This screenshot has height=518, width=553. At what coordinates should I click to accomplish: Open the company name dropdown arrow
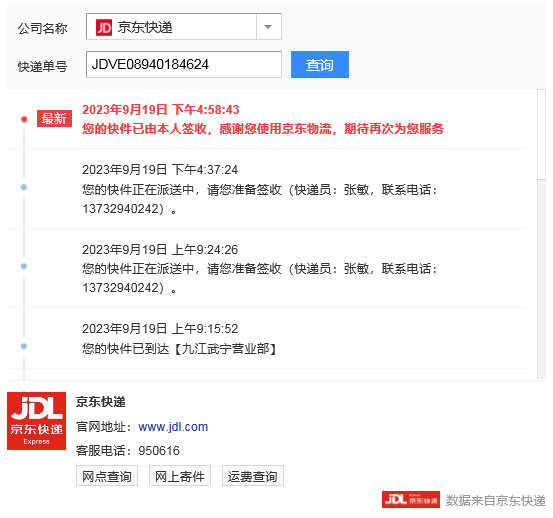point(268,27)
